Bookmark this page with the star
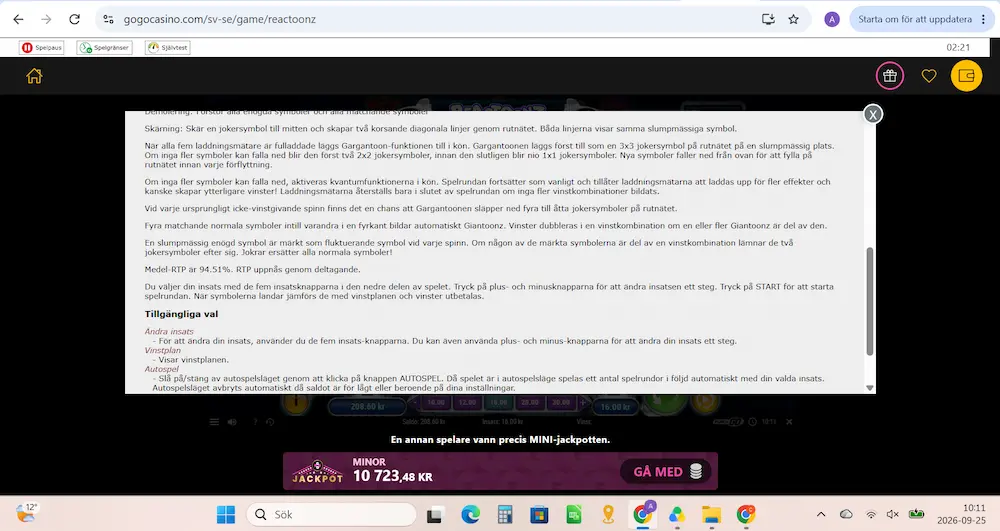Viewport: 1000px width, 531px height. [793, 19]
